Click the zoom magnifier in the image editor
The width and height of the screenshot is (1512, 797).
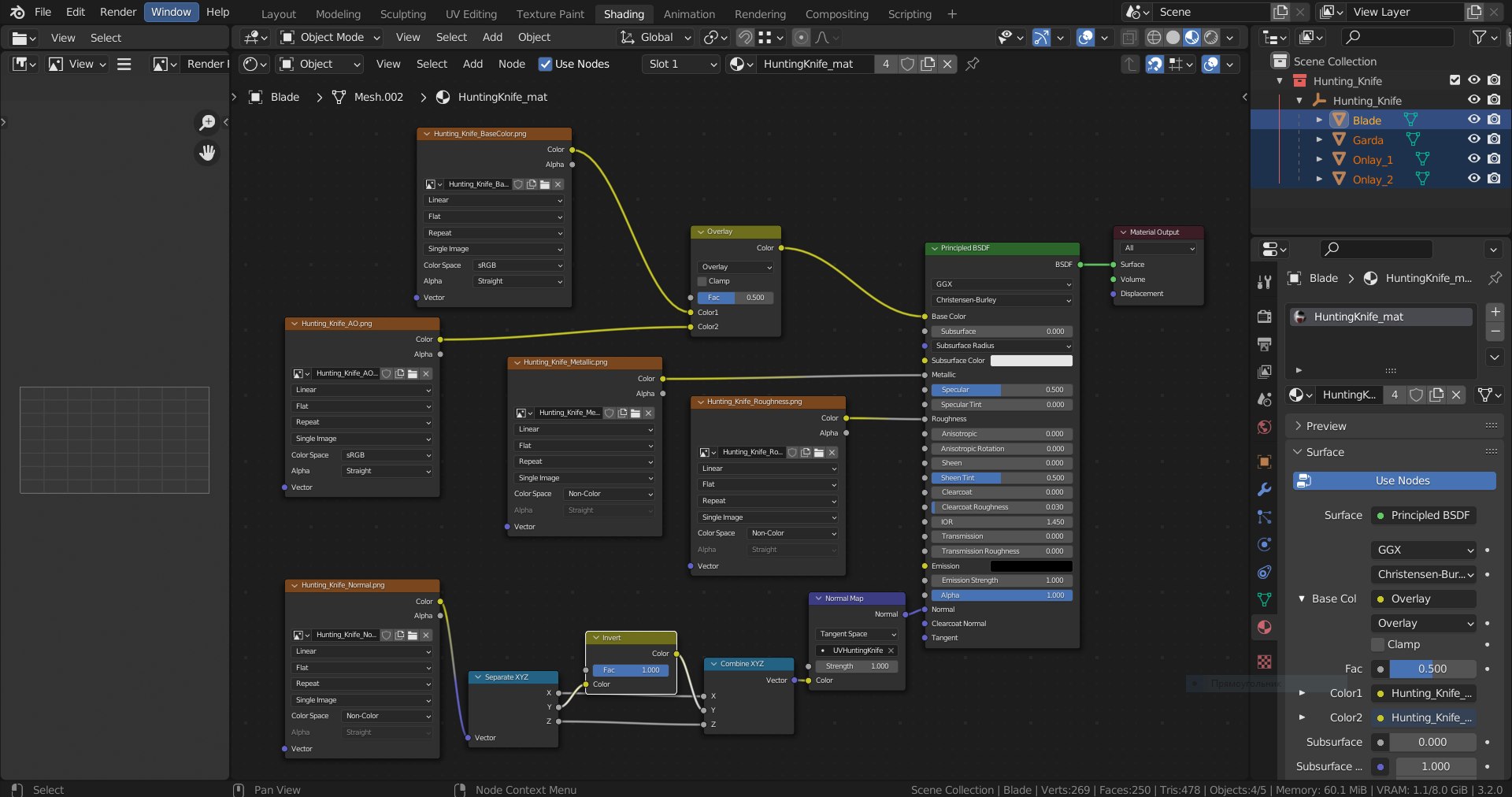pyautogui.click(x=207, y=122)
